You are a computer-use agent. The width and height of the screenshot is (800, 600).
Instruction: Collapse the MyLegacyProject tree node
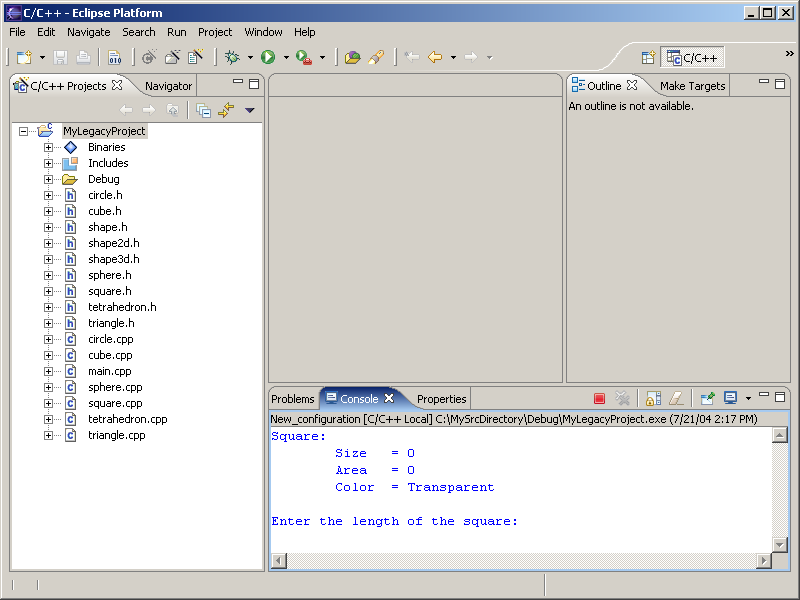[x=23, y=131]
